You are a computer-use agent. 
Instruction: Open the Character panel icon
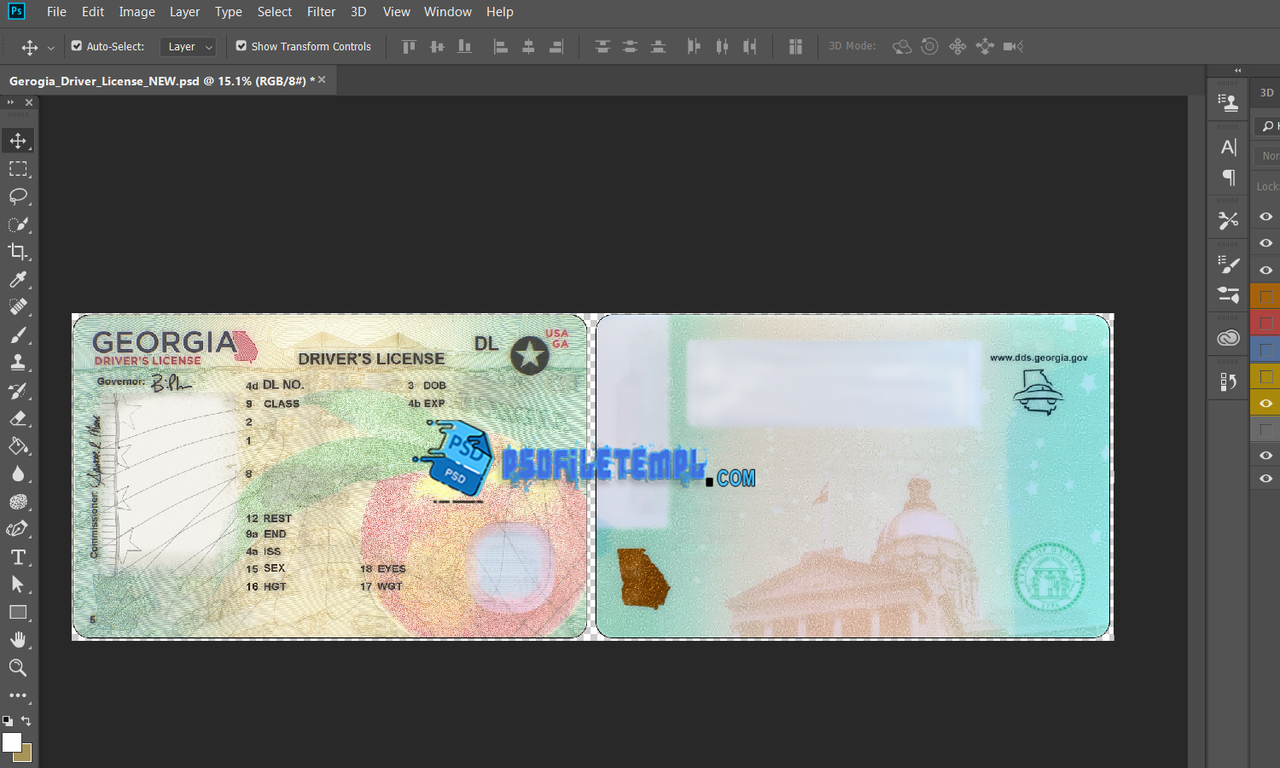[x=1229, y=148]
